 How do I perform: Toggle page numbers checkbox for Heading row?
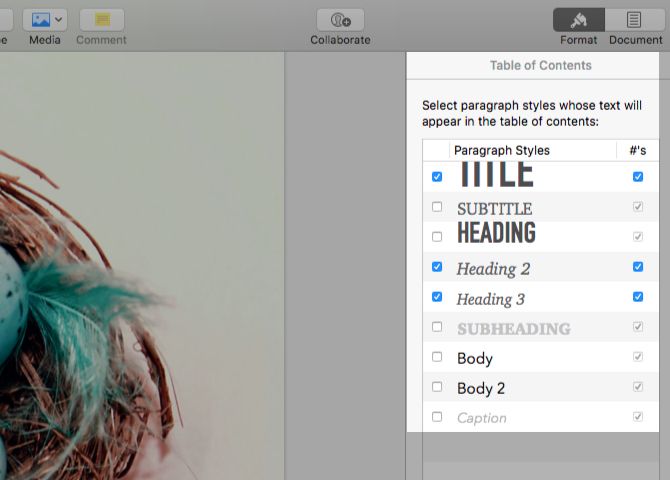coord(638,237)
